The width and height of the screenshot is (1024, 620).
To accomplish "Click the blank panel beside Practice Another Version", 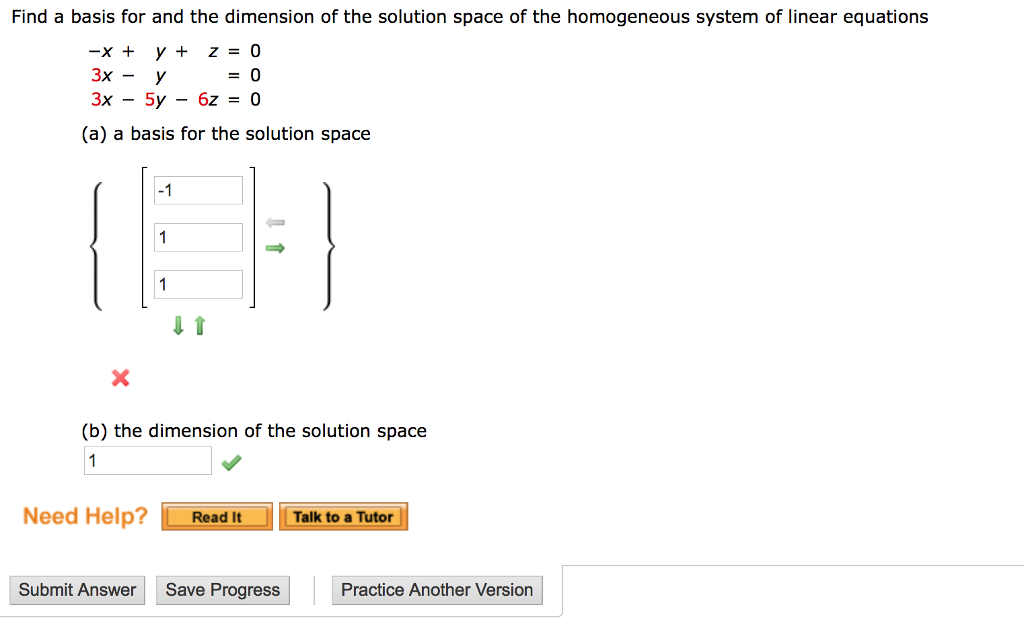I will click(790, 590).
